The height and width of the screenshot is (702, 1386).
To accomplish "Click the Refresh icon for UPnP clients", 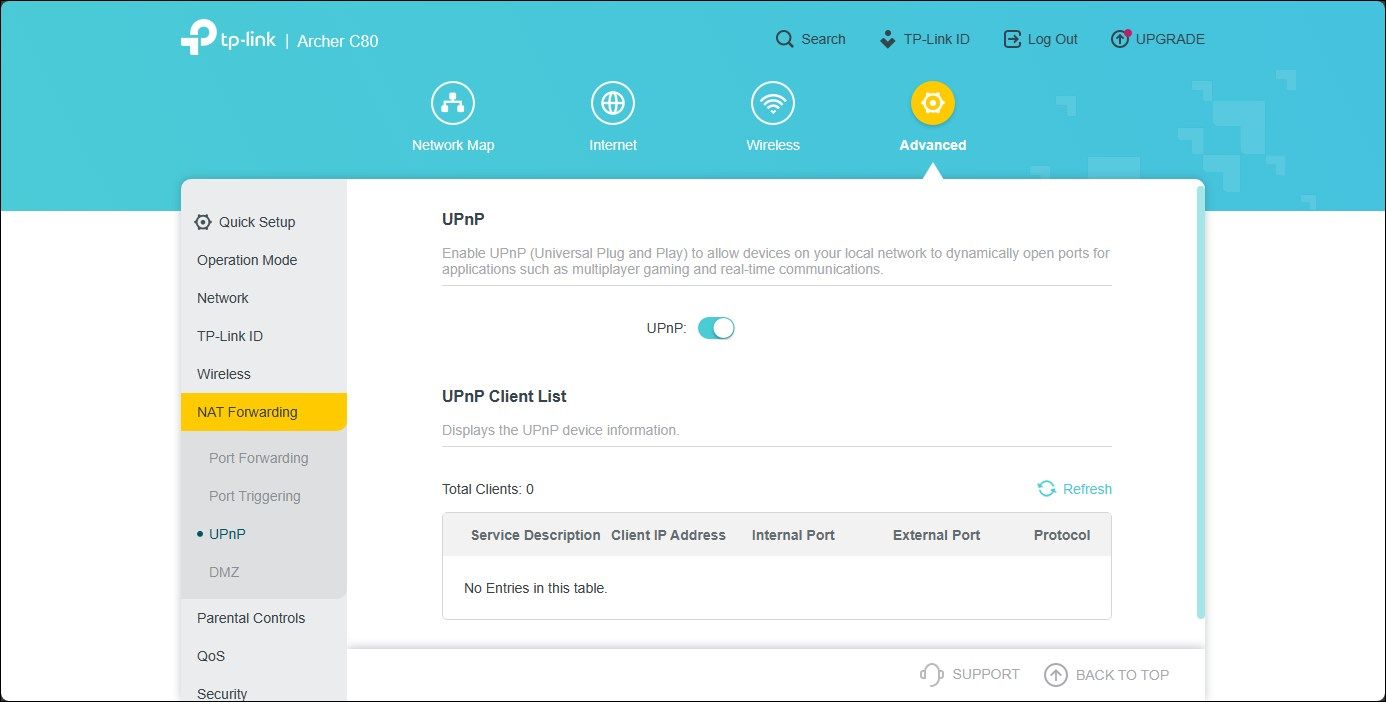I will 1046,488.
